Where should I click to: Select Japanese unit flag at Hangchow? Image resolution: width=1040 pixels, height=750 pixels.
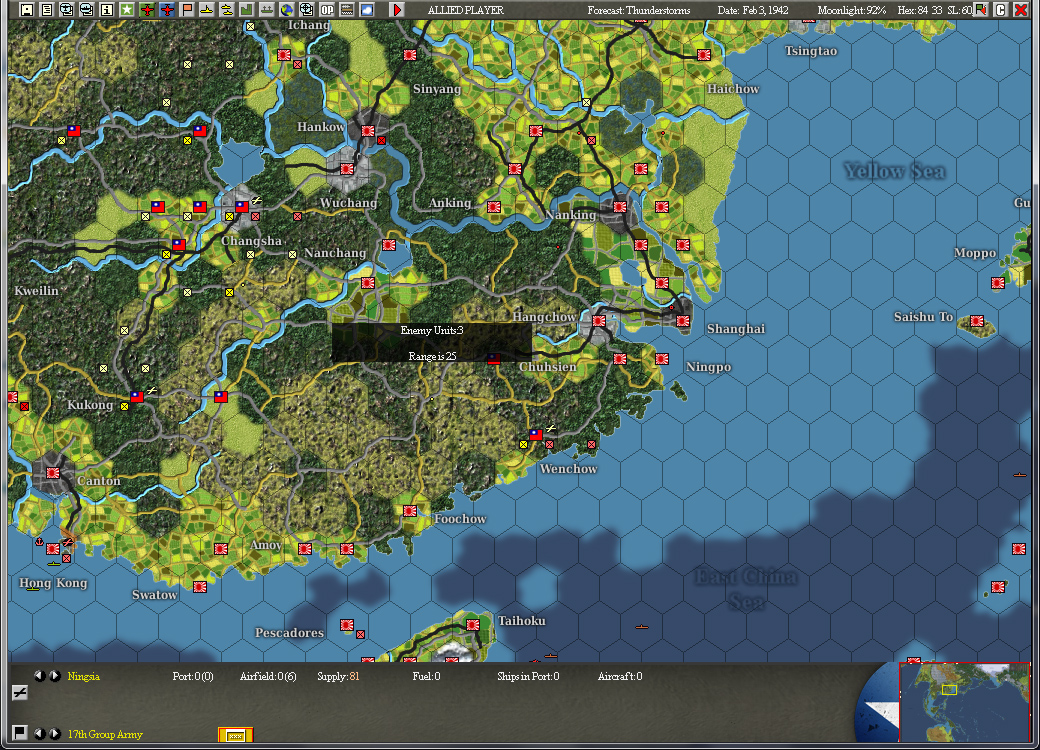click(x=598, y=321)
